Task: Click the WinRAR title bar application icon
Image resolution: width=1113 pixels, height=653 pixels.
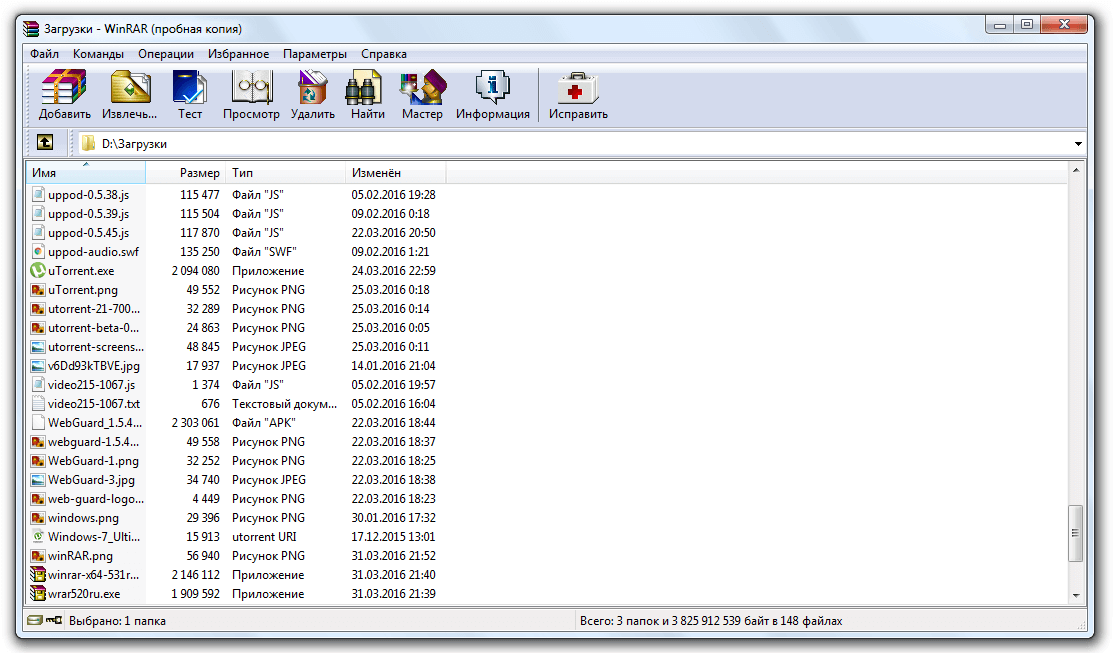Action: coord(31,28)
